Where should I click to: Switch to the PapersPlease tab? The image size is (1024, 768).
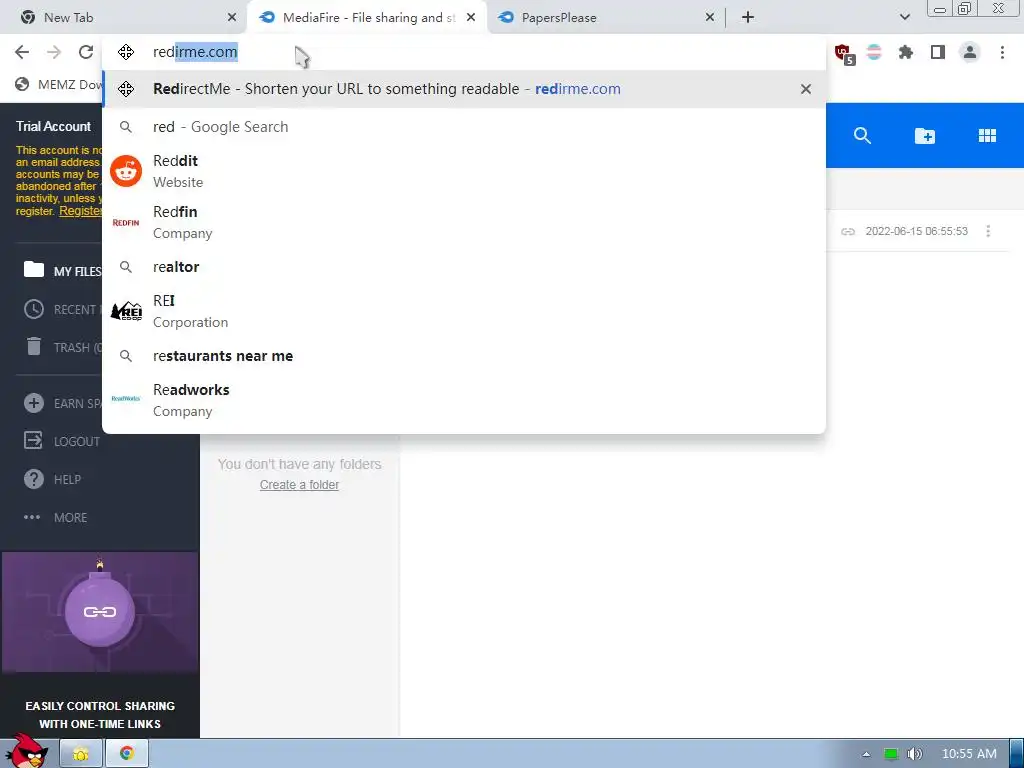click(x=606, y=18)
